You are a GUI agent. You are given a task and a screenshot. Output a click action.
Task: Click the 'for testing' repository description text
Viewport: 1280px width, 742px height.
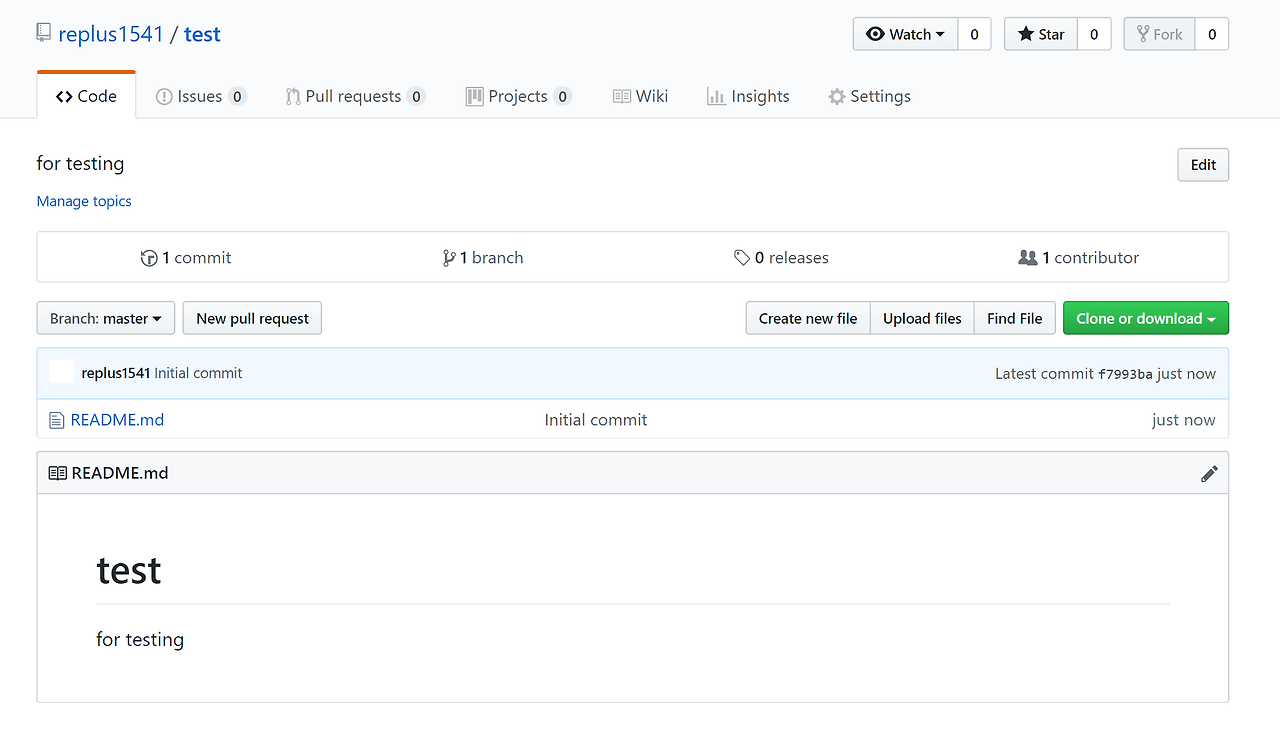(x=81, y=163)
